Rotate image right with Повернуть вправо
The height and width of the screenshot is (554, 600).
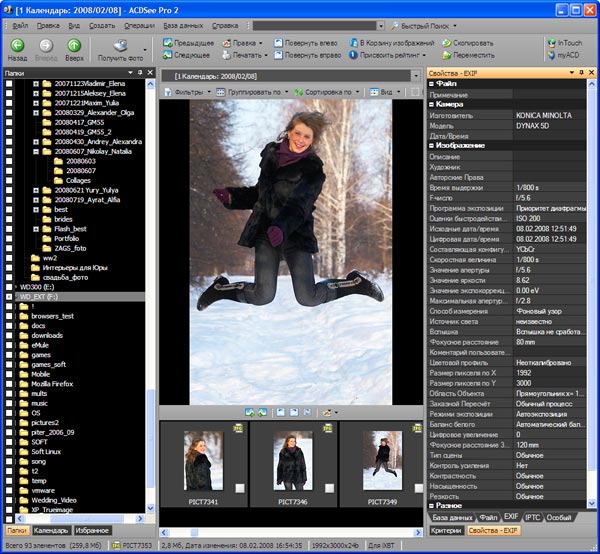pos(304,56)
